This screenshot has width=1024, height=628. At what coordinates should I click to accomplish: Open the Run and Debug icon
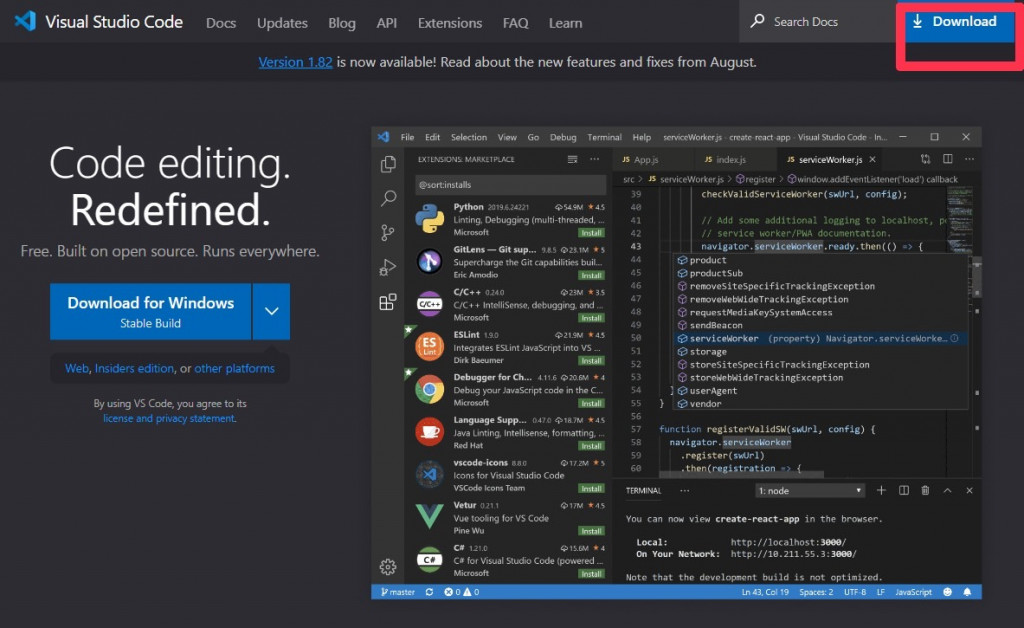pos(388,267)
